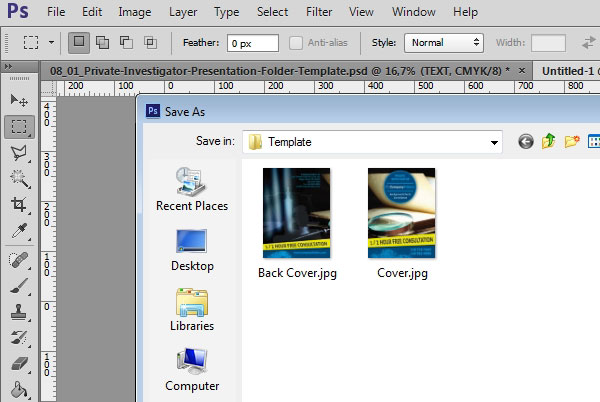Open the Save in folder dropdown
This screenshot has height=402, width=600.
494,142
